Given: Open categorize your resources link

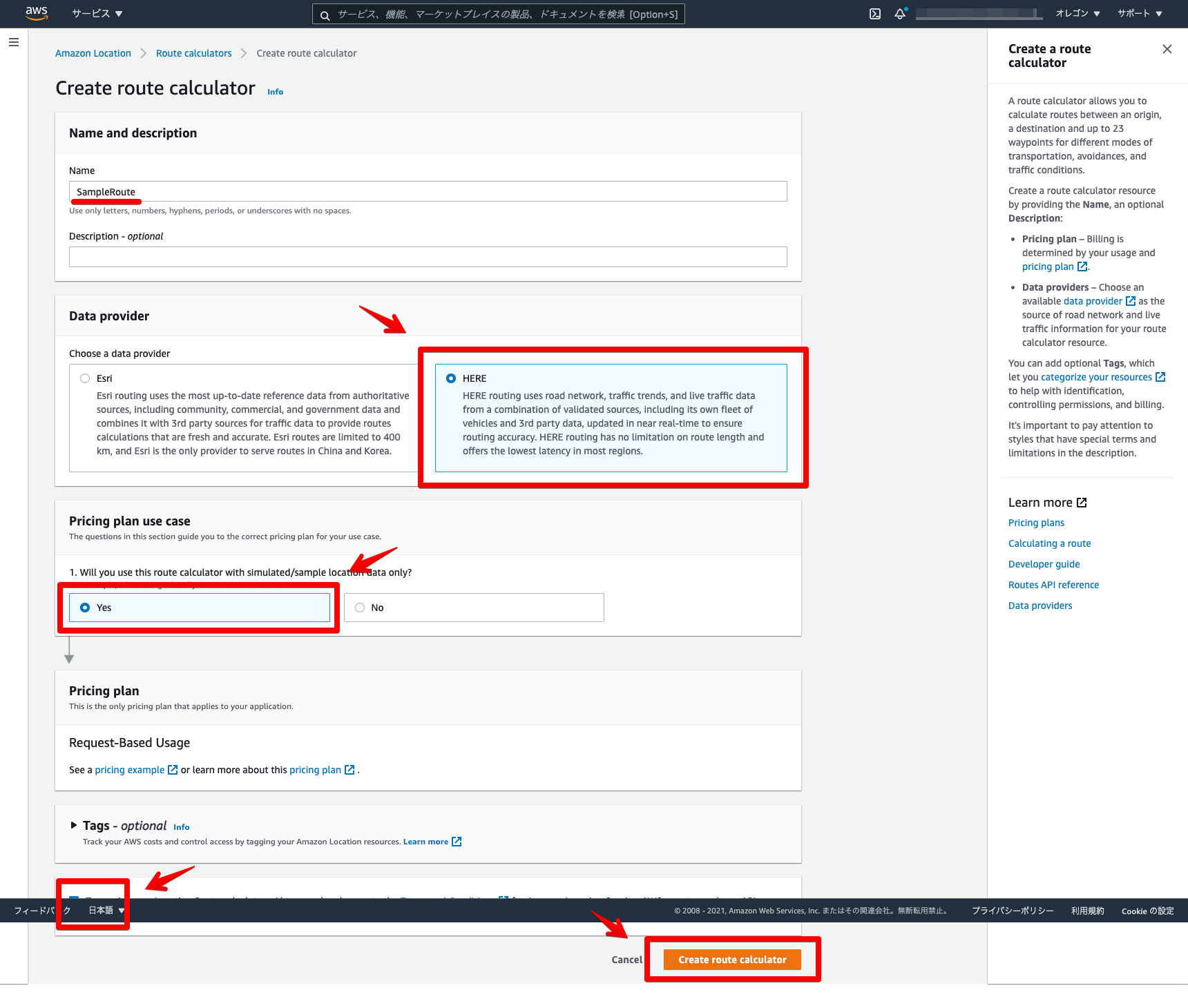Looking at the screenshot, I should point(1096,377).
